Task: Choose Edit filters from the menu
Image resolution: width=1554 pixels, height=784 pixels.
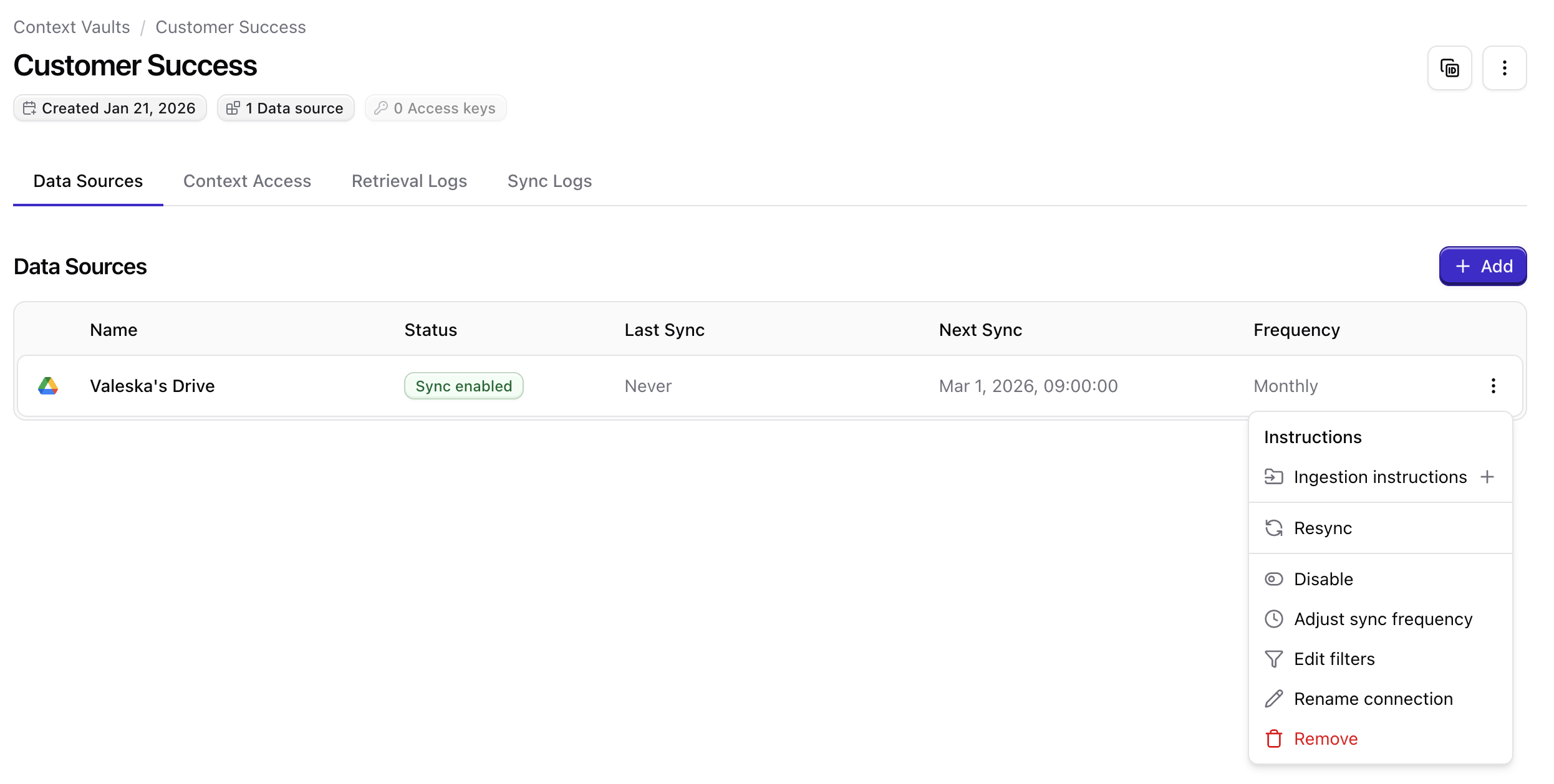Action: (1334, 659)
